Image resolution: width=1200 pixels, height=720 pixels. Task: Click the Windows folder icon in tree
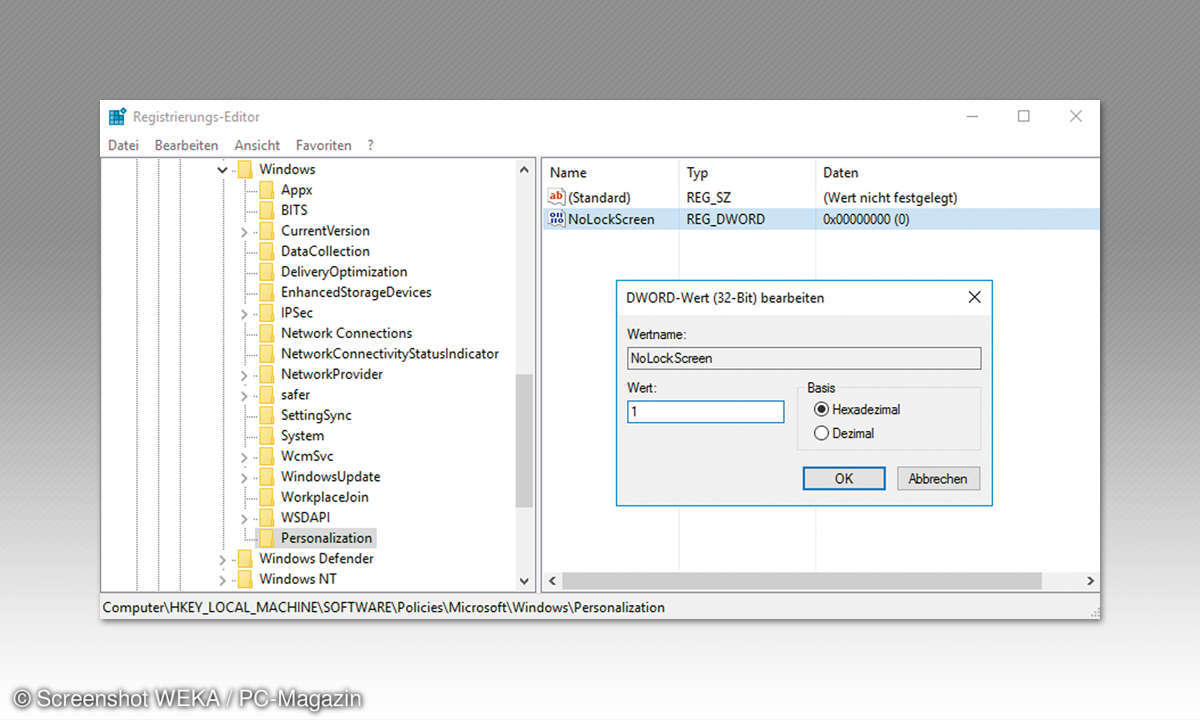click(x=245, y=169)
